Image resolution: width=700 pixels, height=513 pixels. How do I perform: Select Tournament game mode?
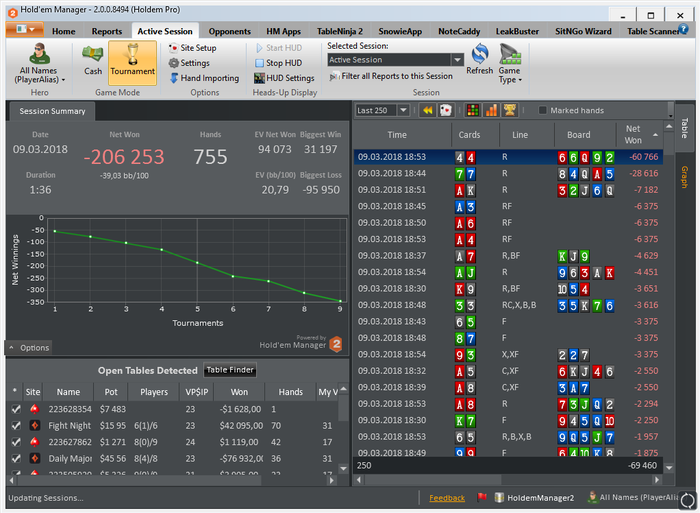(133, 62)
